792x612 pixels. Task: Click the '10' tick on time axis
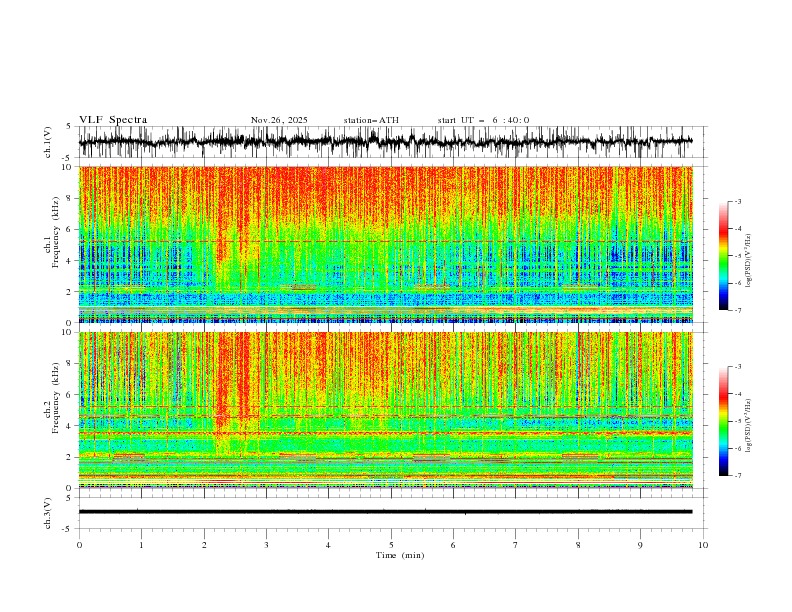[x=703, y=545]
